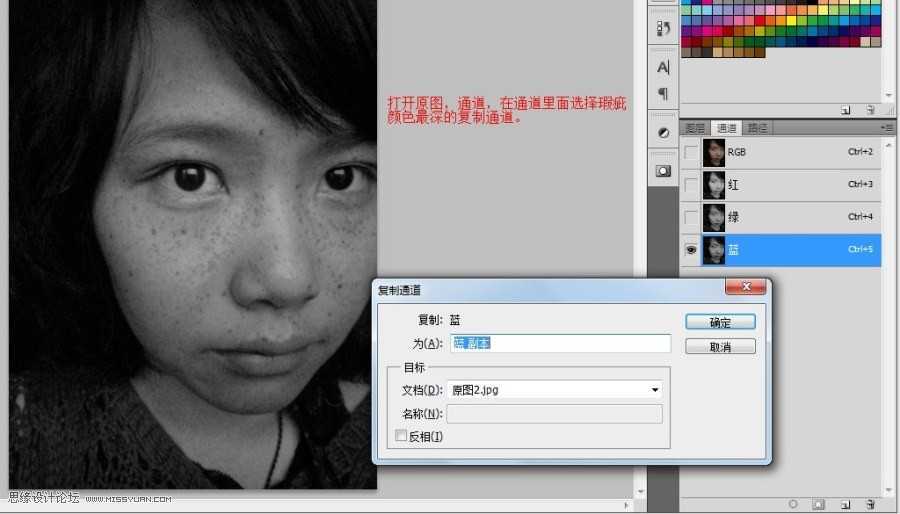
Task: Click the canvas horizontal scroll right arrow
Action: [627, 505]
